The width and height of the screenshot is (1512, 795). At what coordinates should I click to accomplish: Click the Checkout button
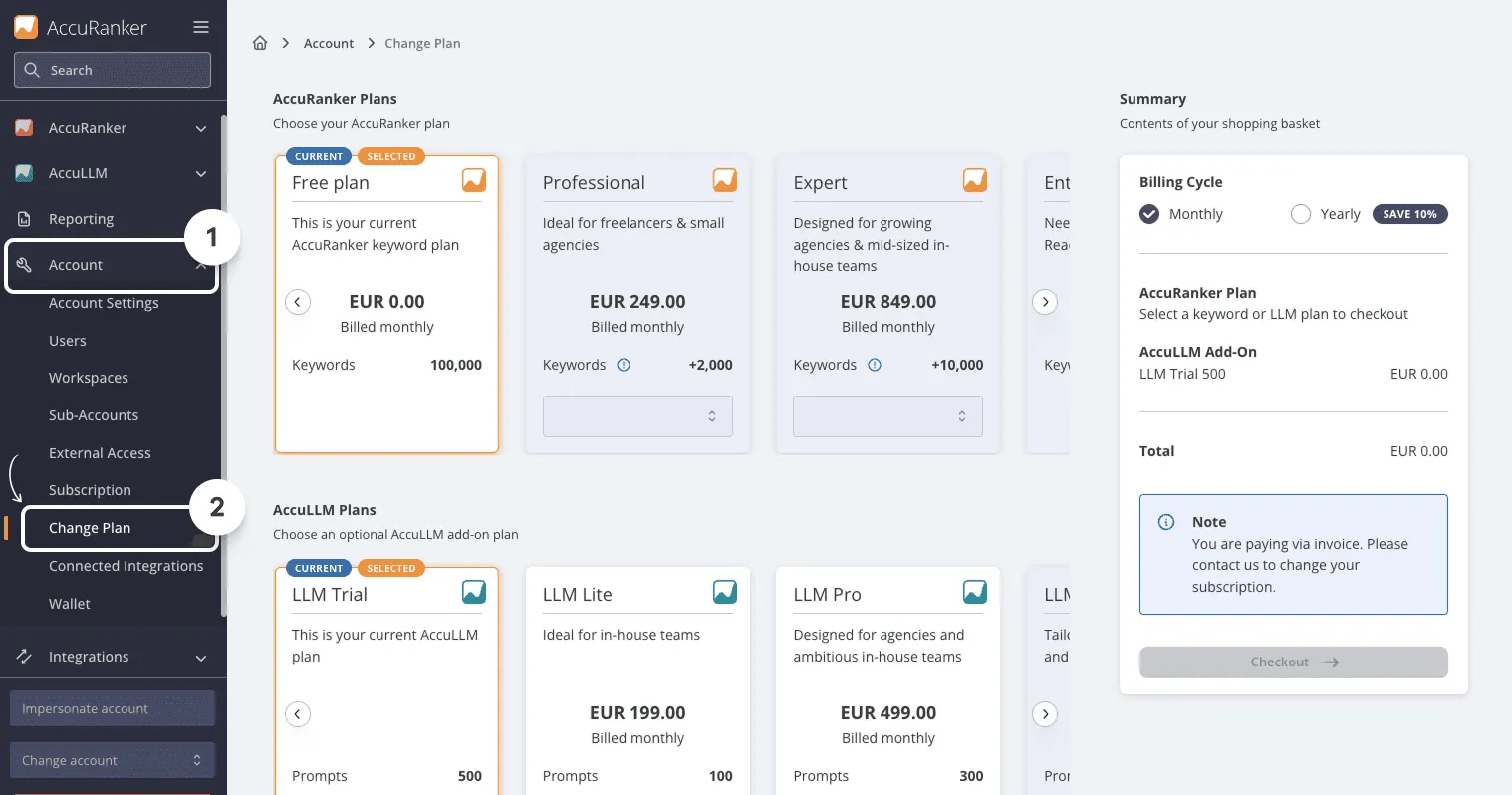[x=1293, y=662]
